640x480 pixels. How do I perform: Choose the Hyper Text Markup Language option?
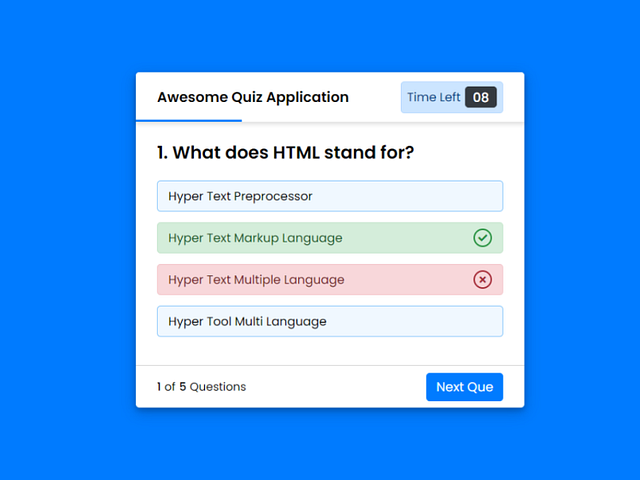point(330,238)
